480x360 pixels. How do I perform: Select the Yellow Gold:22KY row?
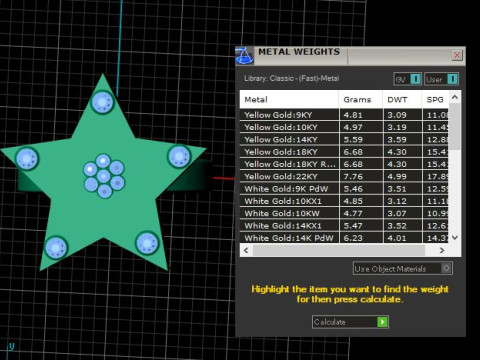pyautogui.click(x=344, y=177)
